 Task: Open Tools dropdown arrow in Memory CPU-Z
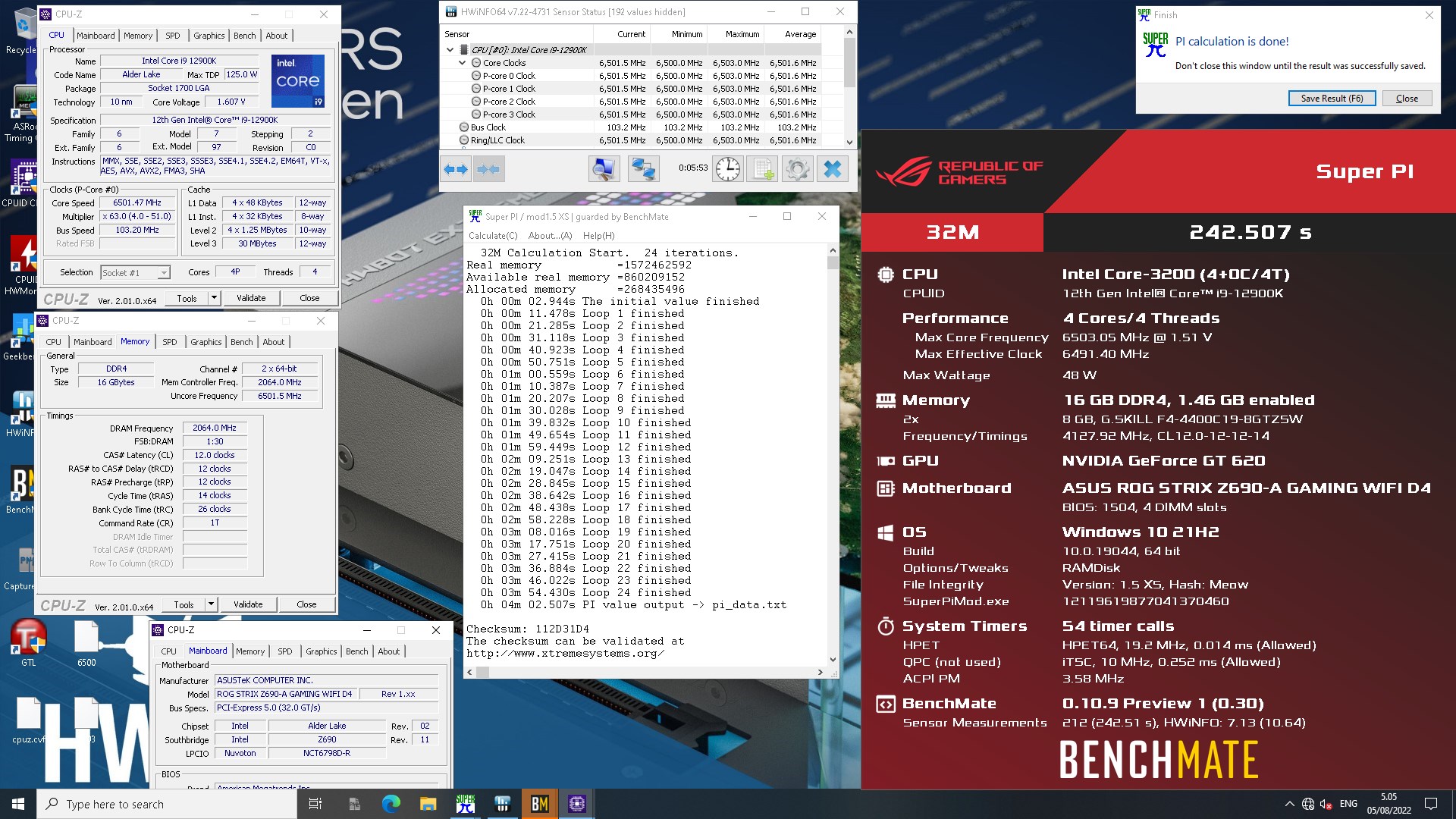click(x=211, y=604)
